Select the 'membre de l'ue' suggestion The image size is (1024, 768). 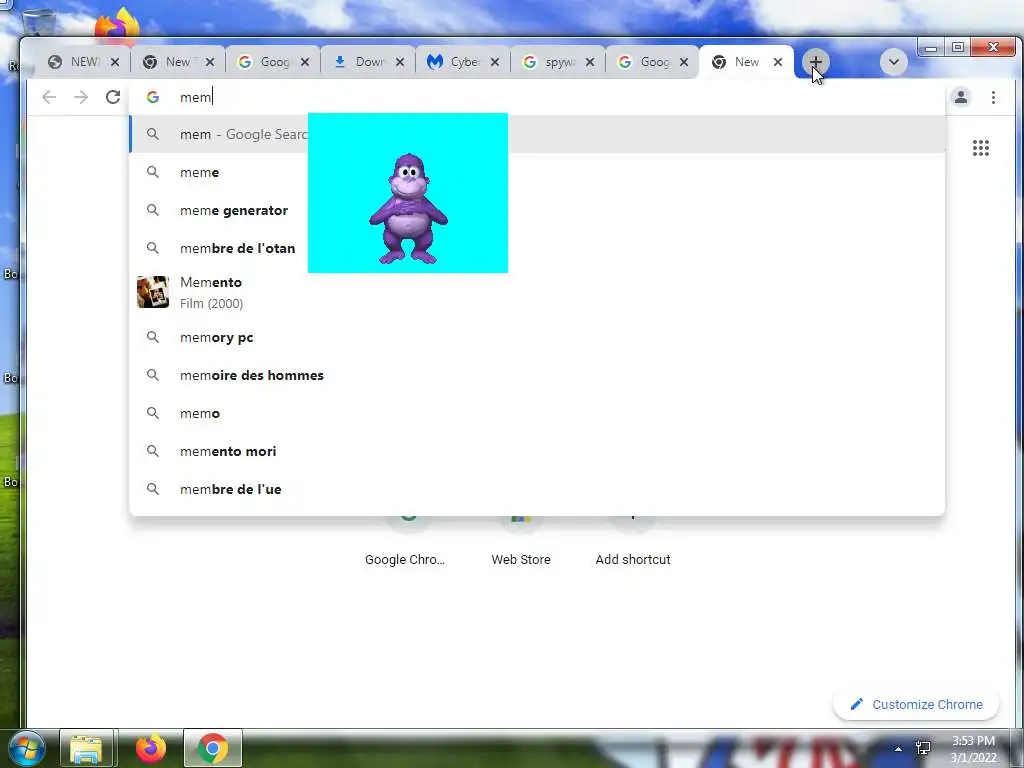tap(537, 489)
